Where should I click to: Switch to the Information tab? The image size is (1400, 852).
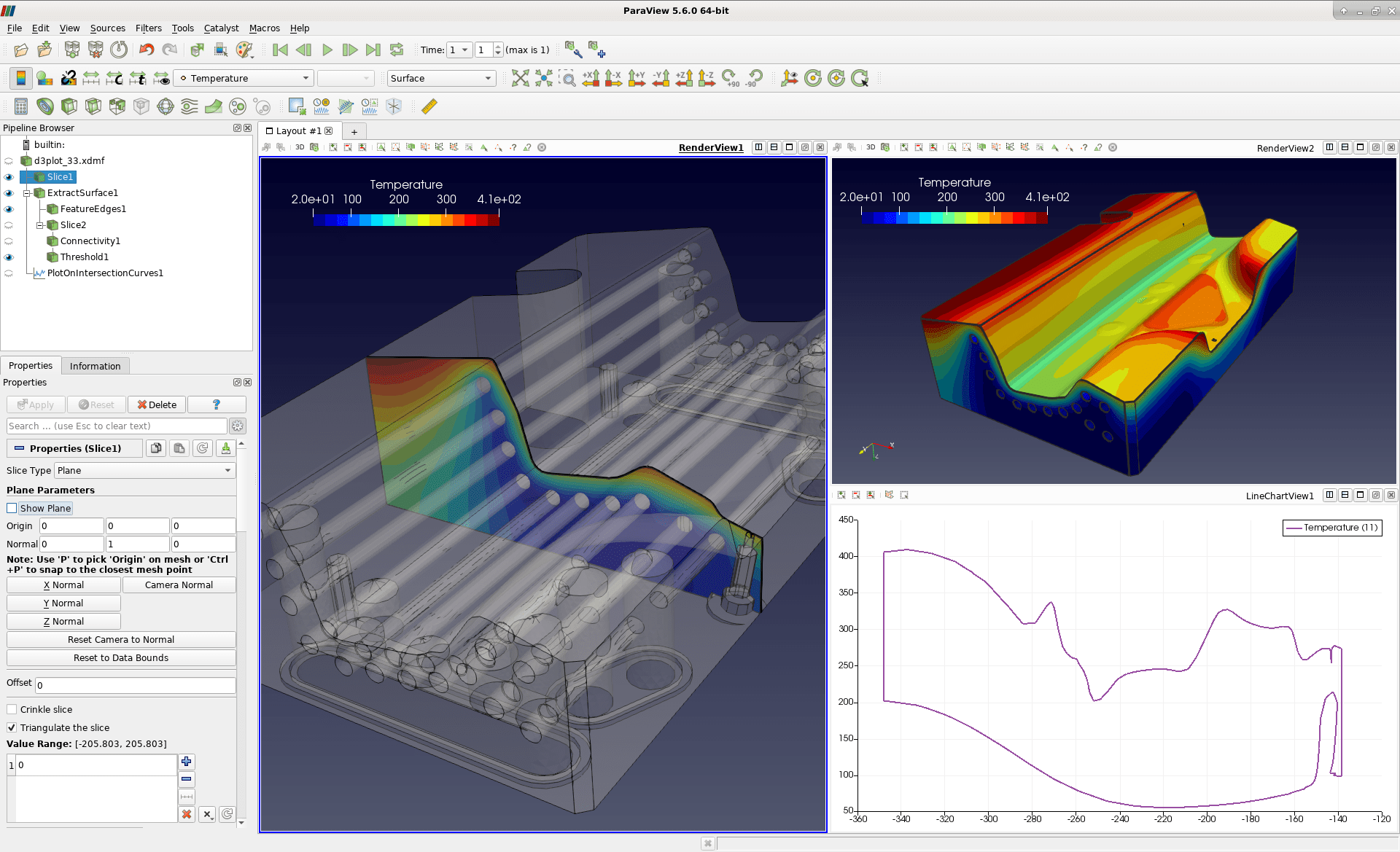95,366
